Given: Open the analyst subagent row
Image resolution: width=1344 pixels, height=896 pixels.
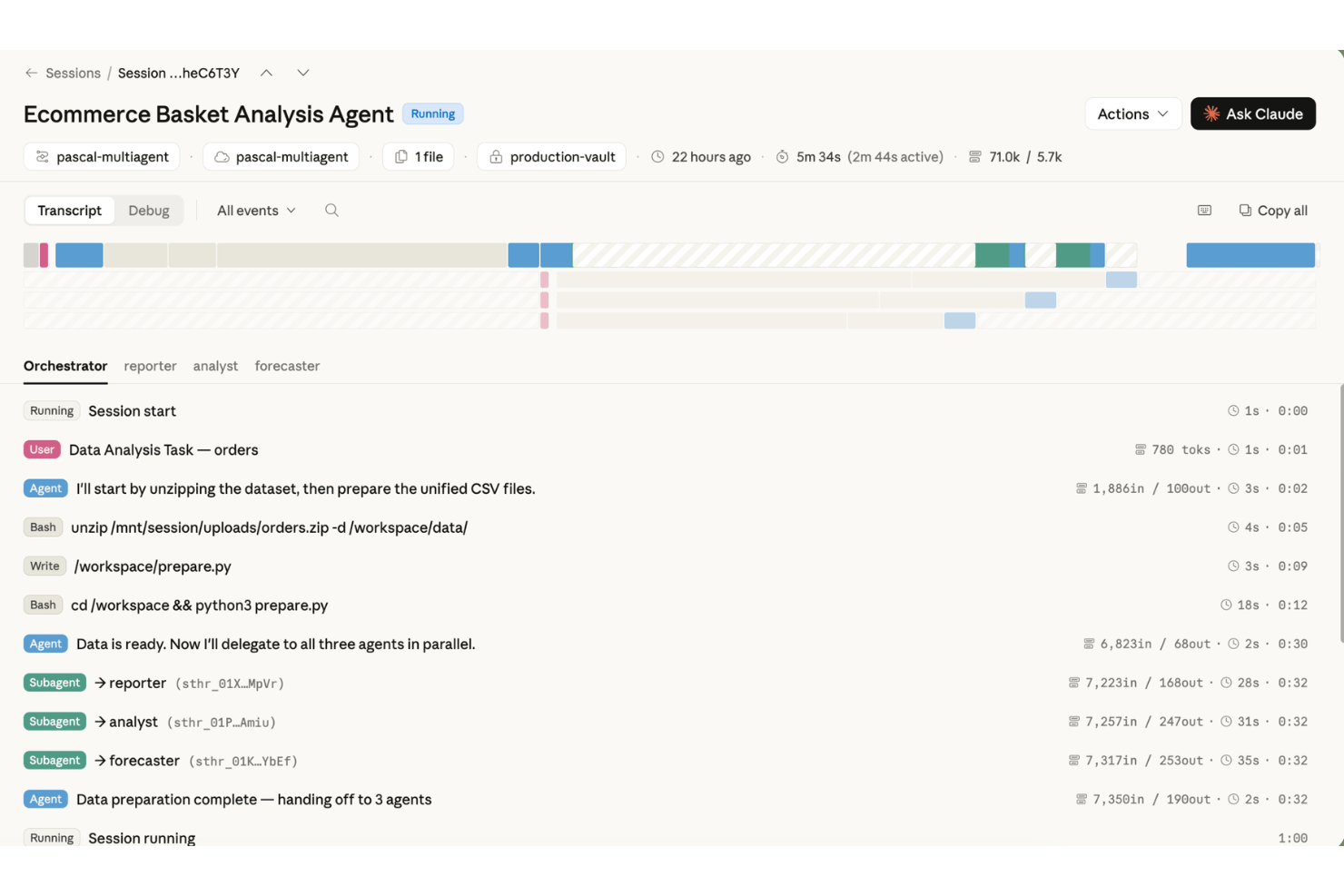Looking at the screenshot, I should point(666,722).
